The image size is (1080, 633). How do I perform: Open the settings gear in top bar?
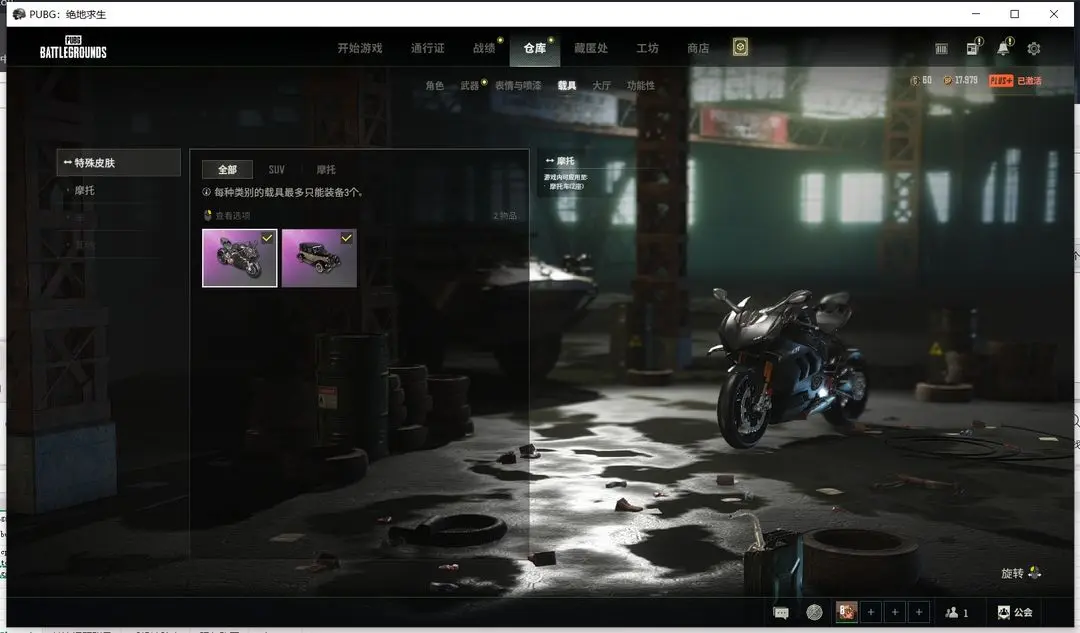pyautogui.click(x=1033, y=49)
